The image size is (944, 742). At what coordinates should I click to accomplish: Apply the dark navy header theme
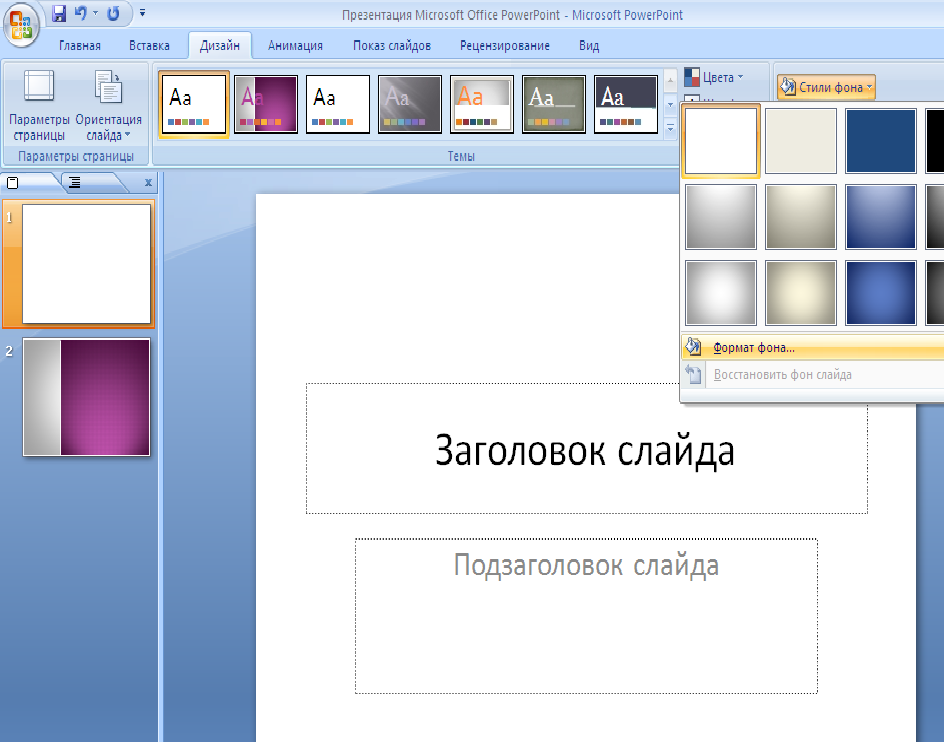point(626,104)
